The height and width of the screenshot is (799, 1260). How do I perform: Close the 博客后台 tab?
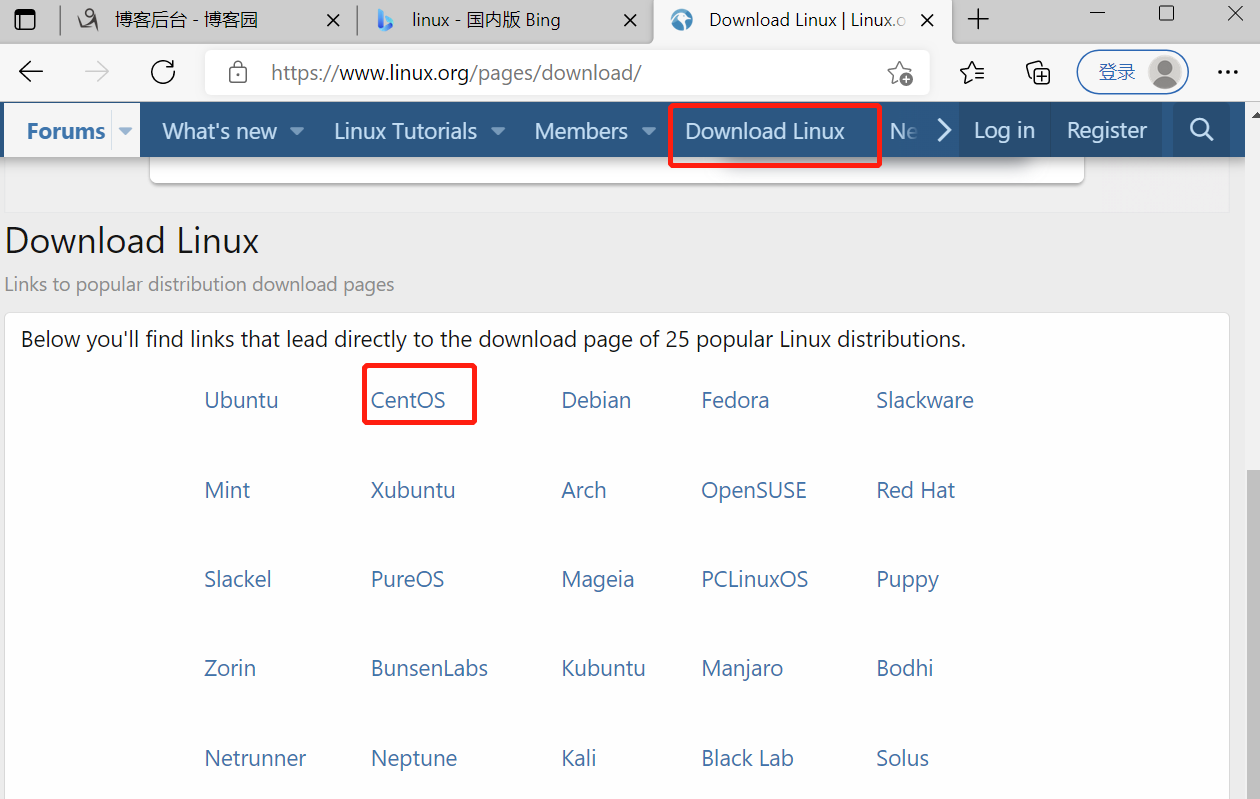pyautogui.click(x=333, y=20)
